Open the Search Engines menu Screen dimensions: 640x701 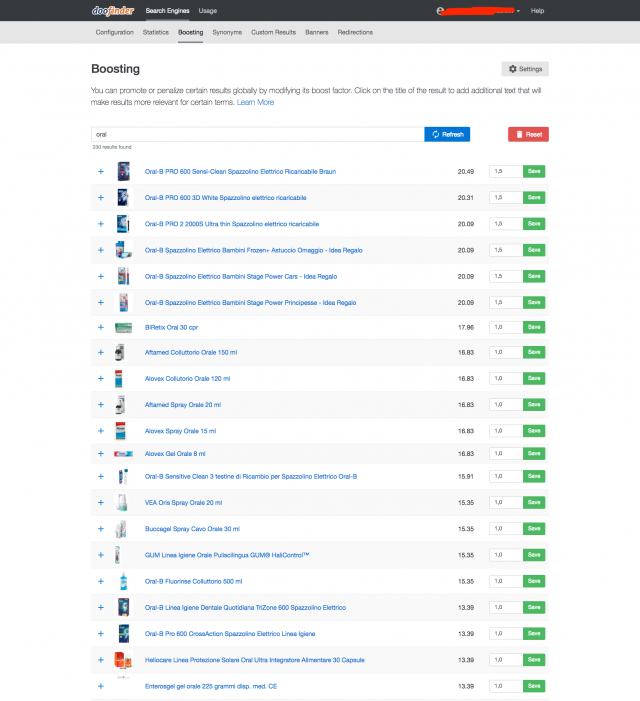(167, 11)
